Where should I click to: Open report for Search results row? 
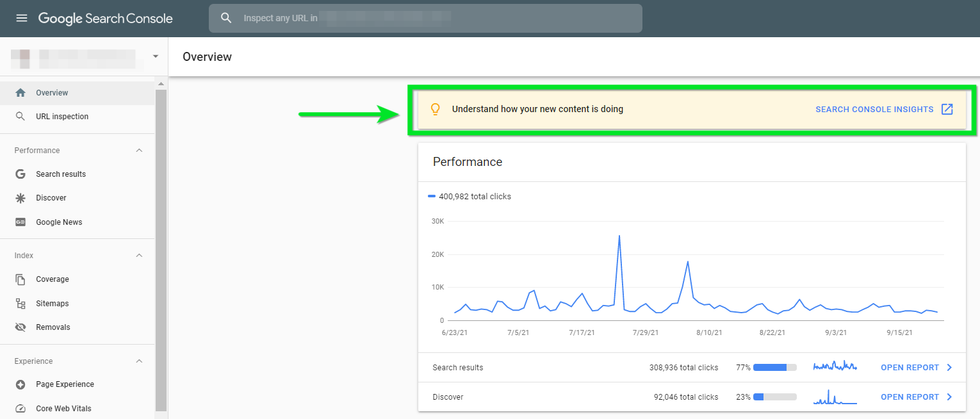click(916, 368)
